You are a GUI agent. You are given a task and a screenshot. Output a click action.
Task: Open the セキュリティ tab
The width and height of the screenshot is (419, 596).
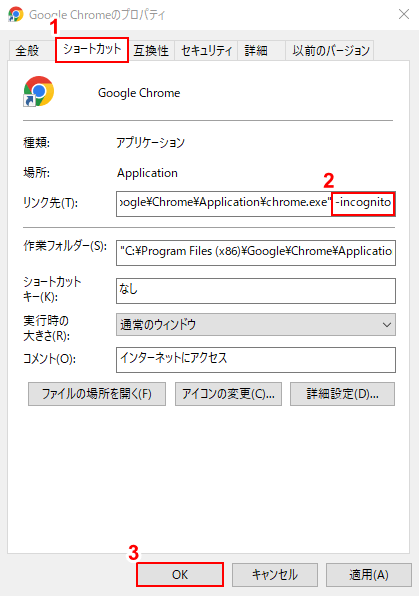(x=206, y=50)
